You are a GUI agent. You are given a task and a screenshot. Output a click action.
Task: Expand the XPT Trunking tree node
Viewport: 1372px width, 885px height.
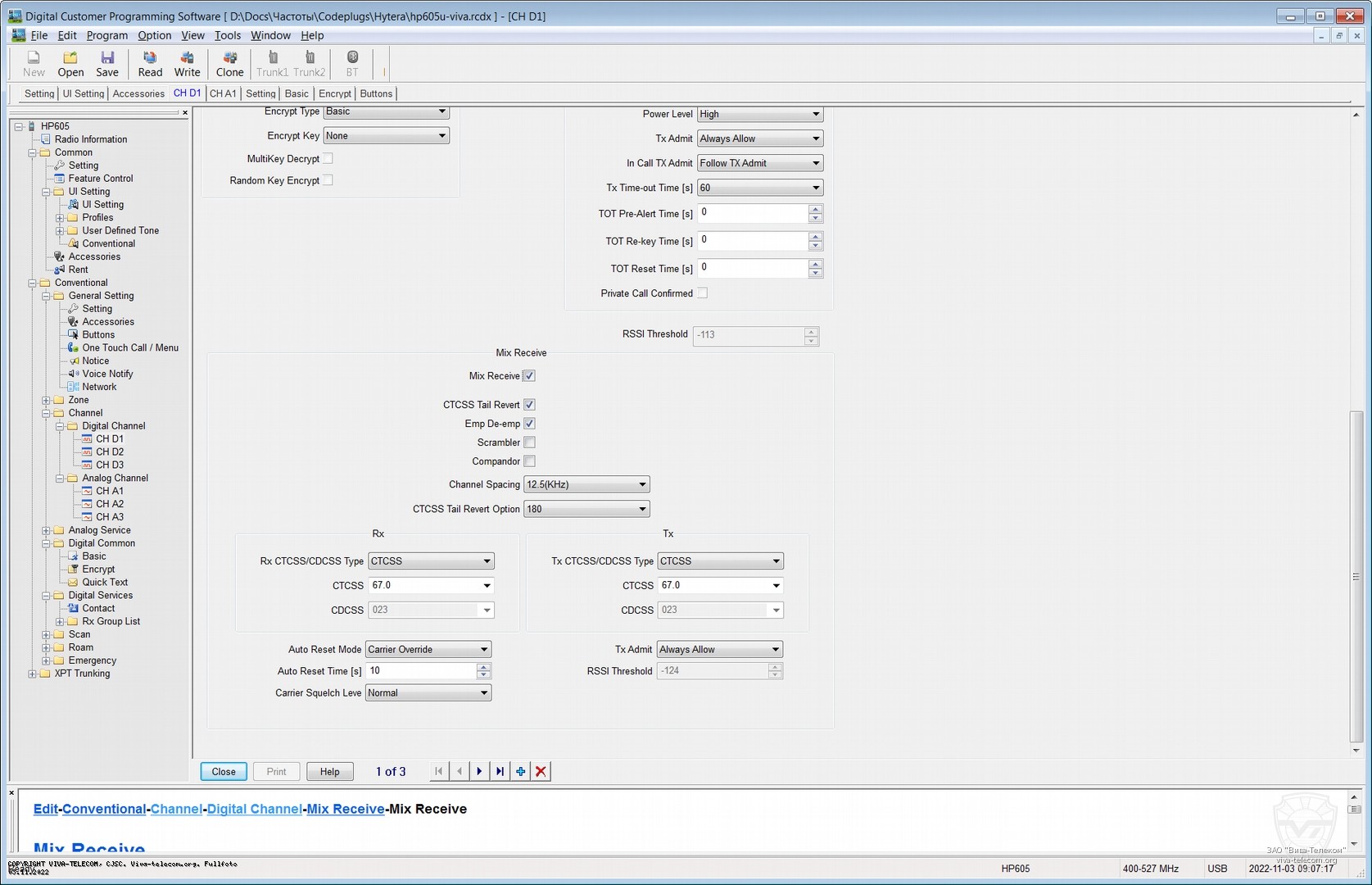(33, 674)
